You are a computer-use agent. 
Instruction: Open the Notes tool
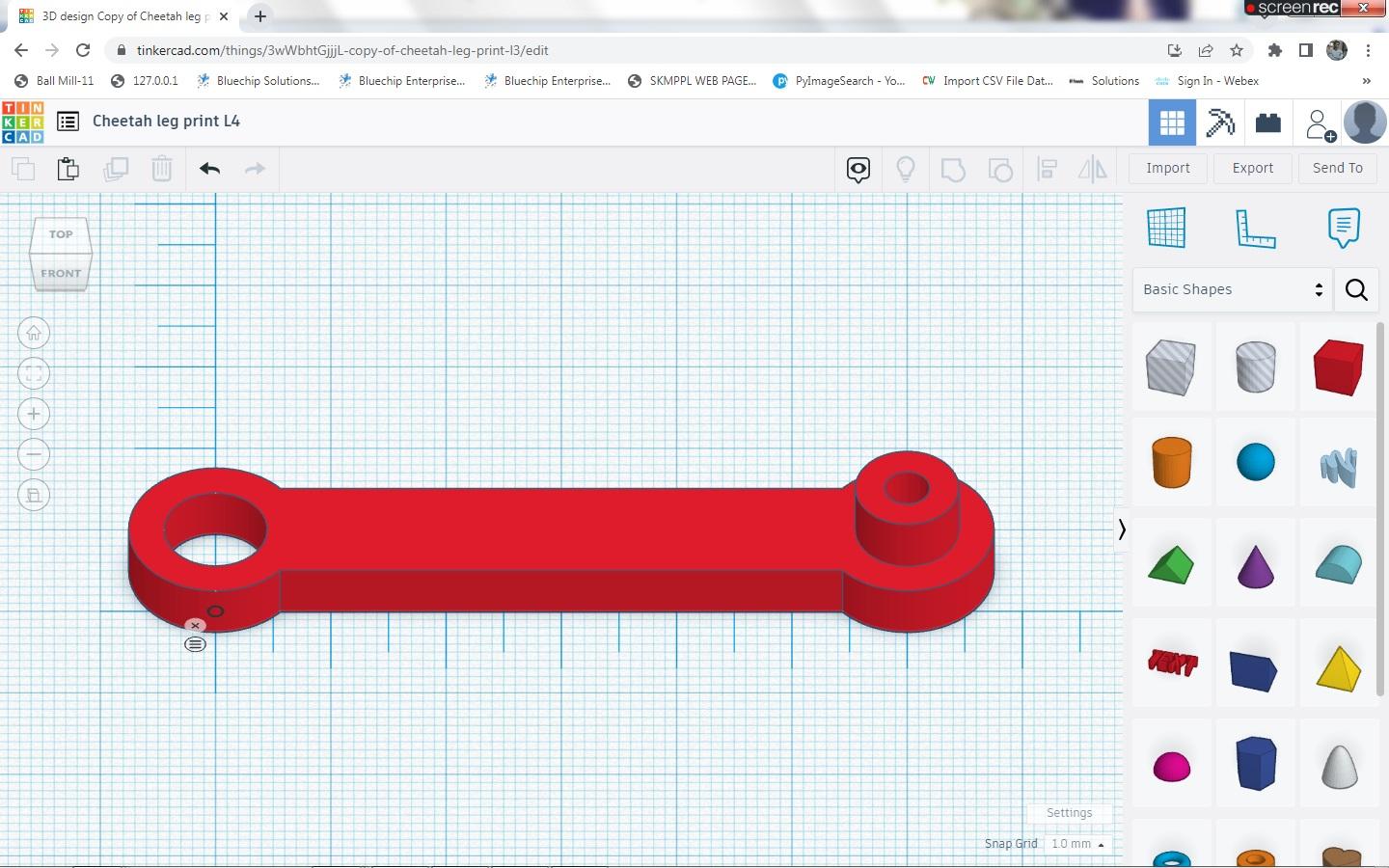pyautogui.click(x=1344, y=228)
